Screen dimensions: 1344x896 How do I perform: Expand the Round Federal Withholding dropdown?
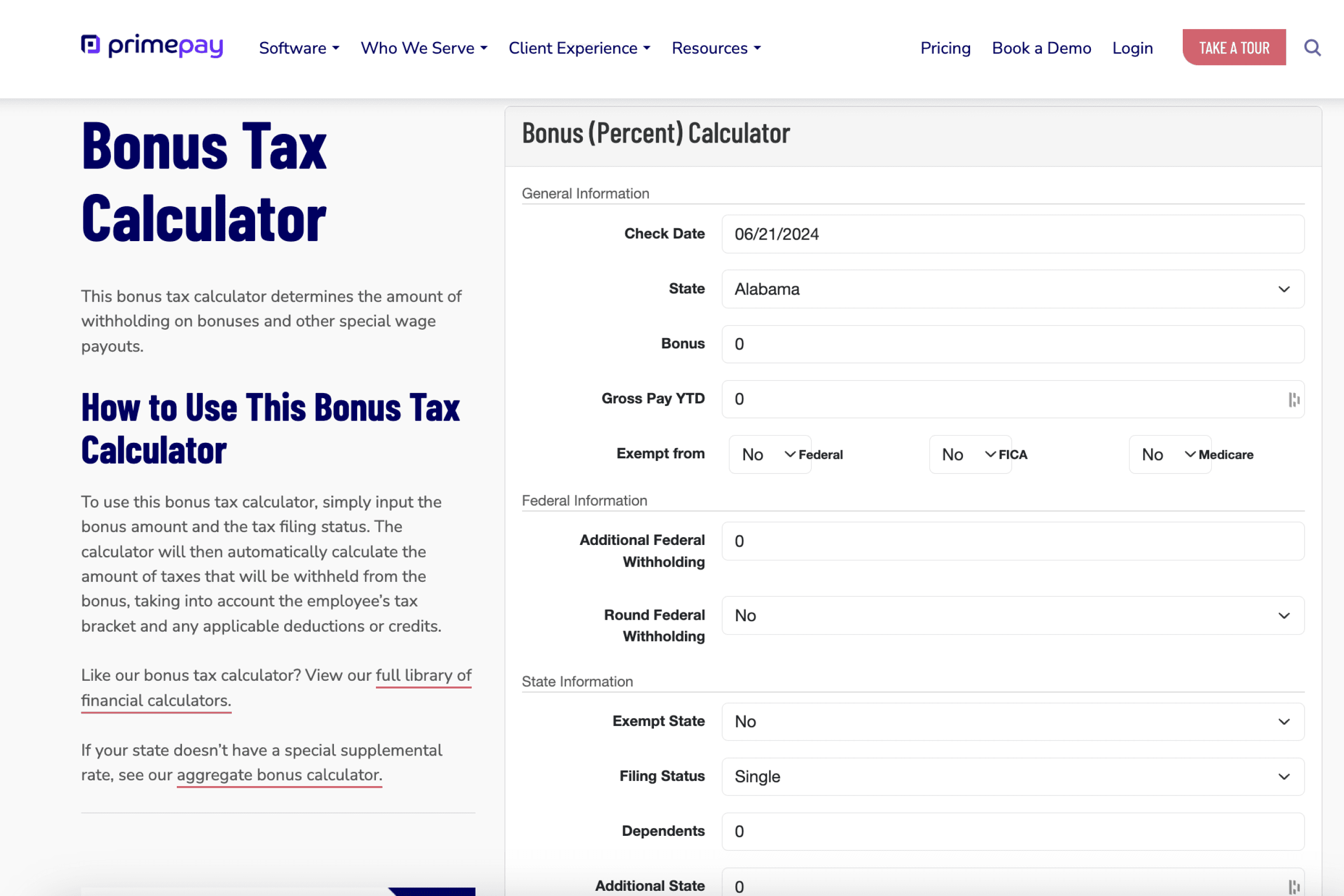pyautogui.click(x=1013, y=615)
